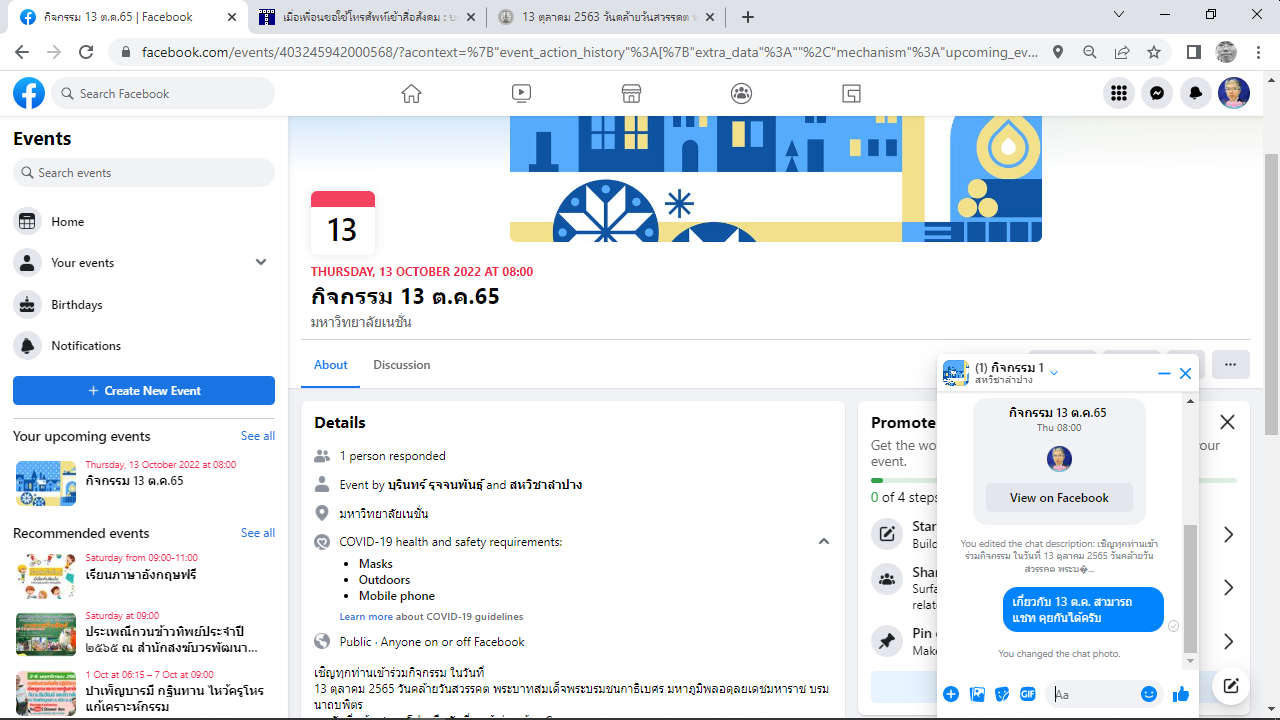The height and width of the screenshot is (720, 1280).
Task: Open the chat plus more actions icon
Action: (951, 694)
